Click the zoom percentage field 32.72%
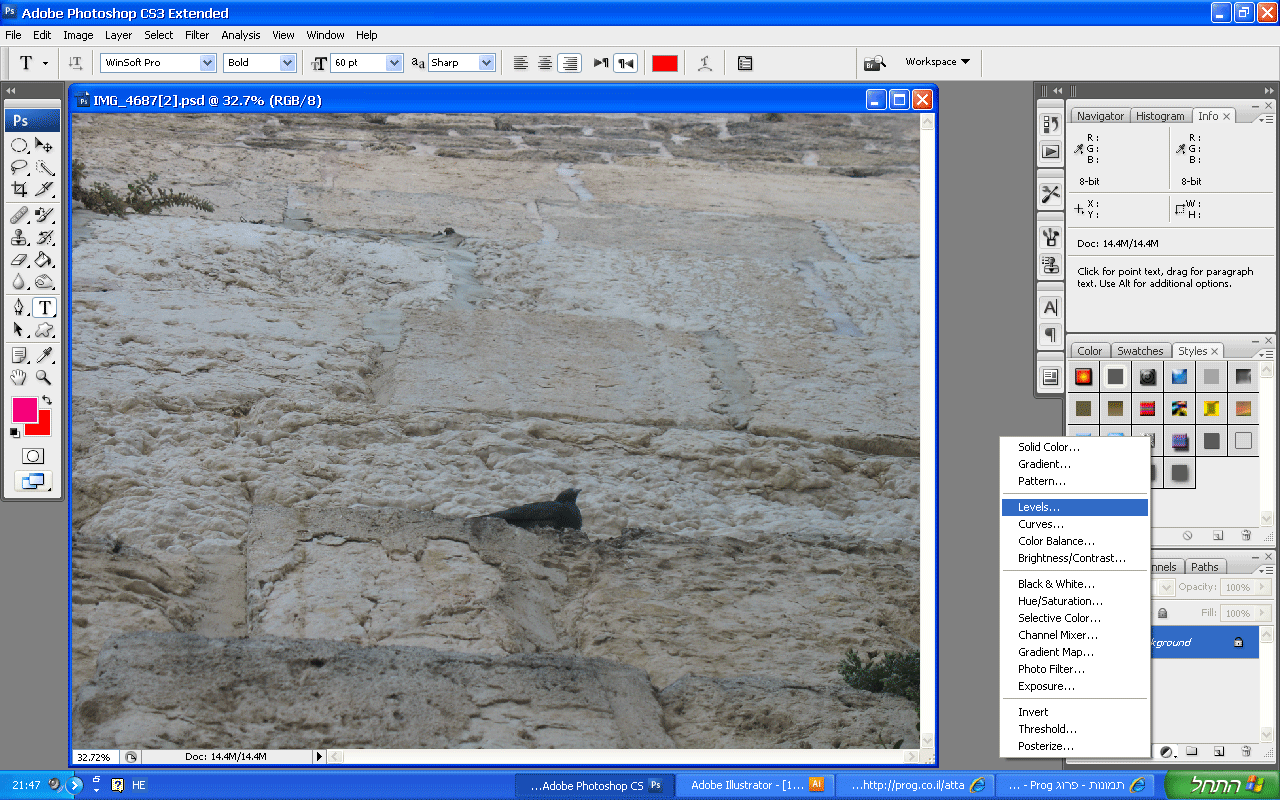 tap(94, 757)
